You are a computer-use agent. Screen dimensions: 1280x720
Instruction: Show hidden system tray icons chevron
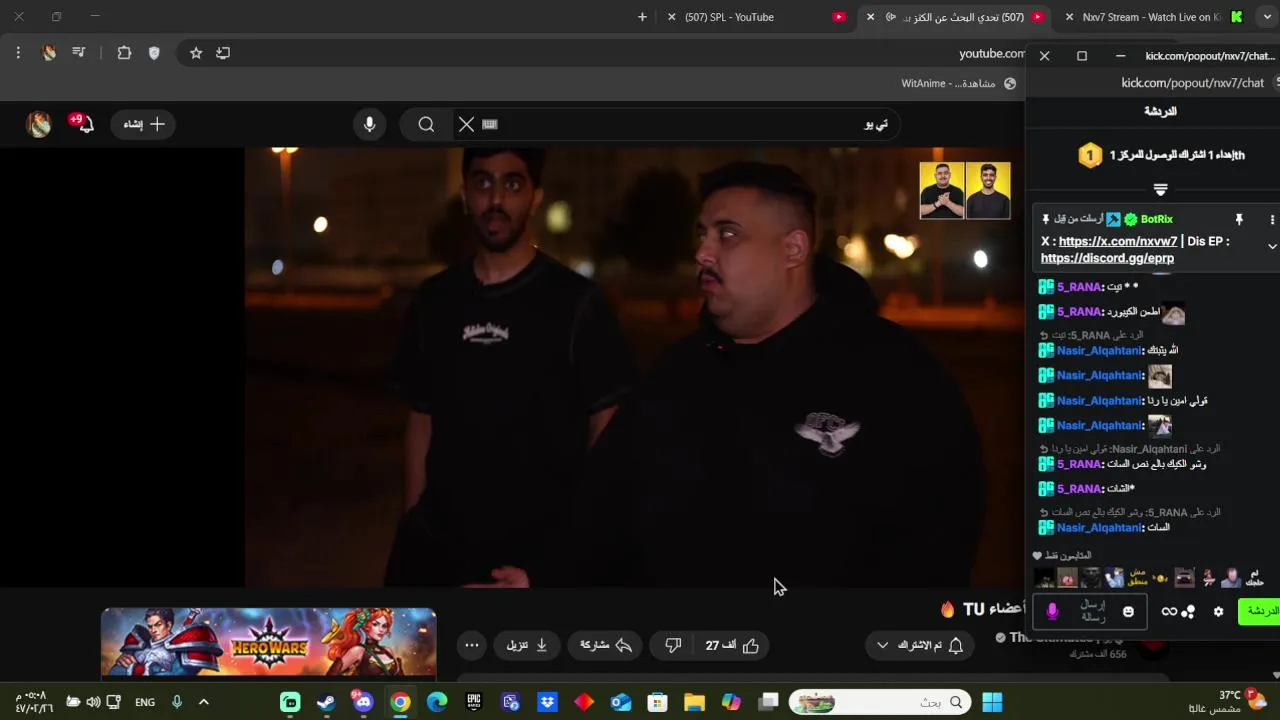click(203, 702)
